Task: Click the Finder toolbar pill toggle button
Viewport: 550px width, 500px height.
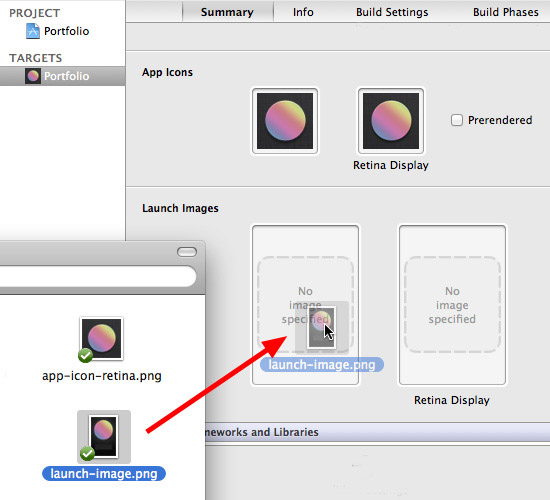Action: pos(187,252)
